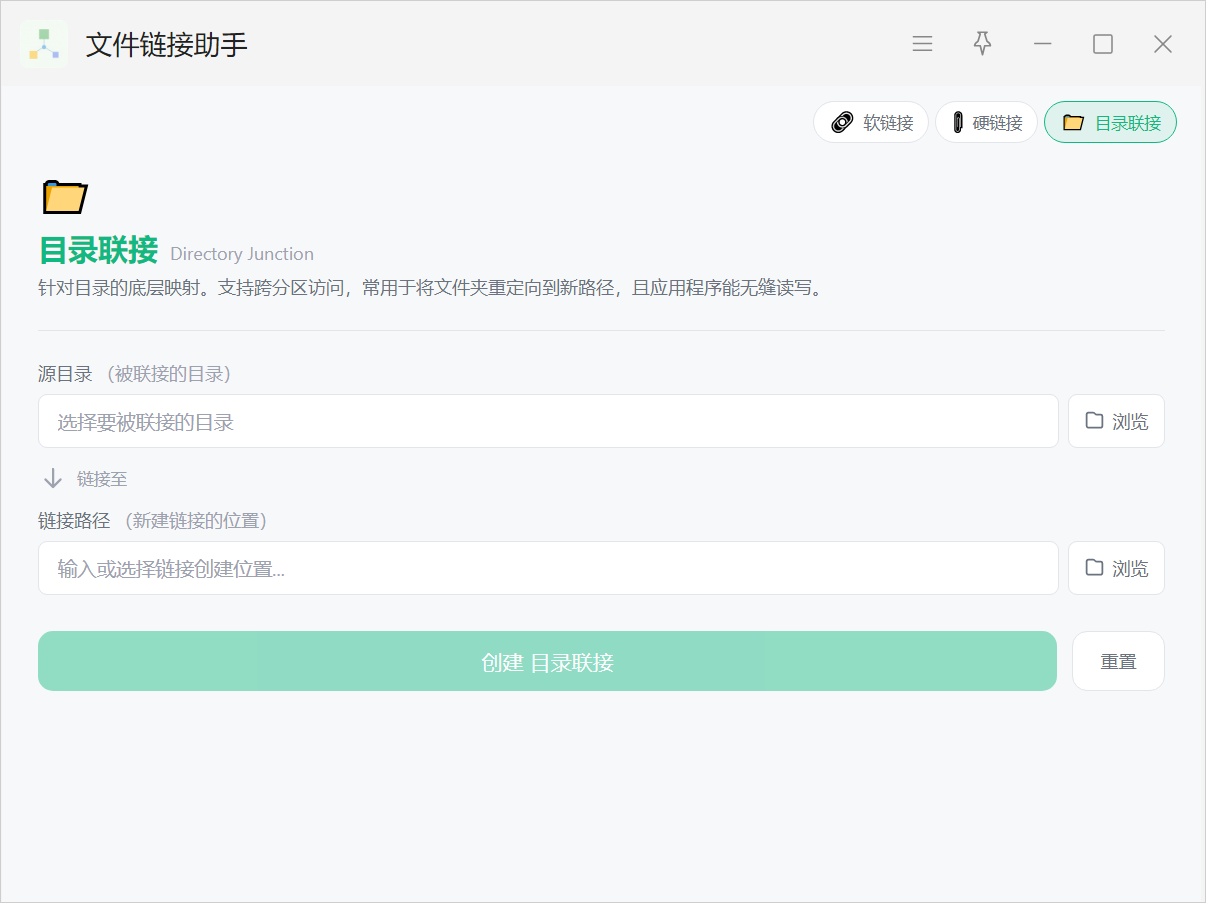Click the 文件链接助手 title text
Screen dimensions: 1206x903
click(x=166, y=45)
